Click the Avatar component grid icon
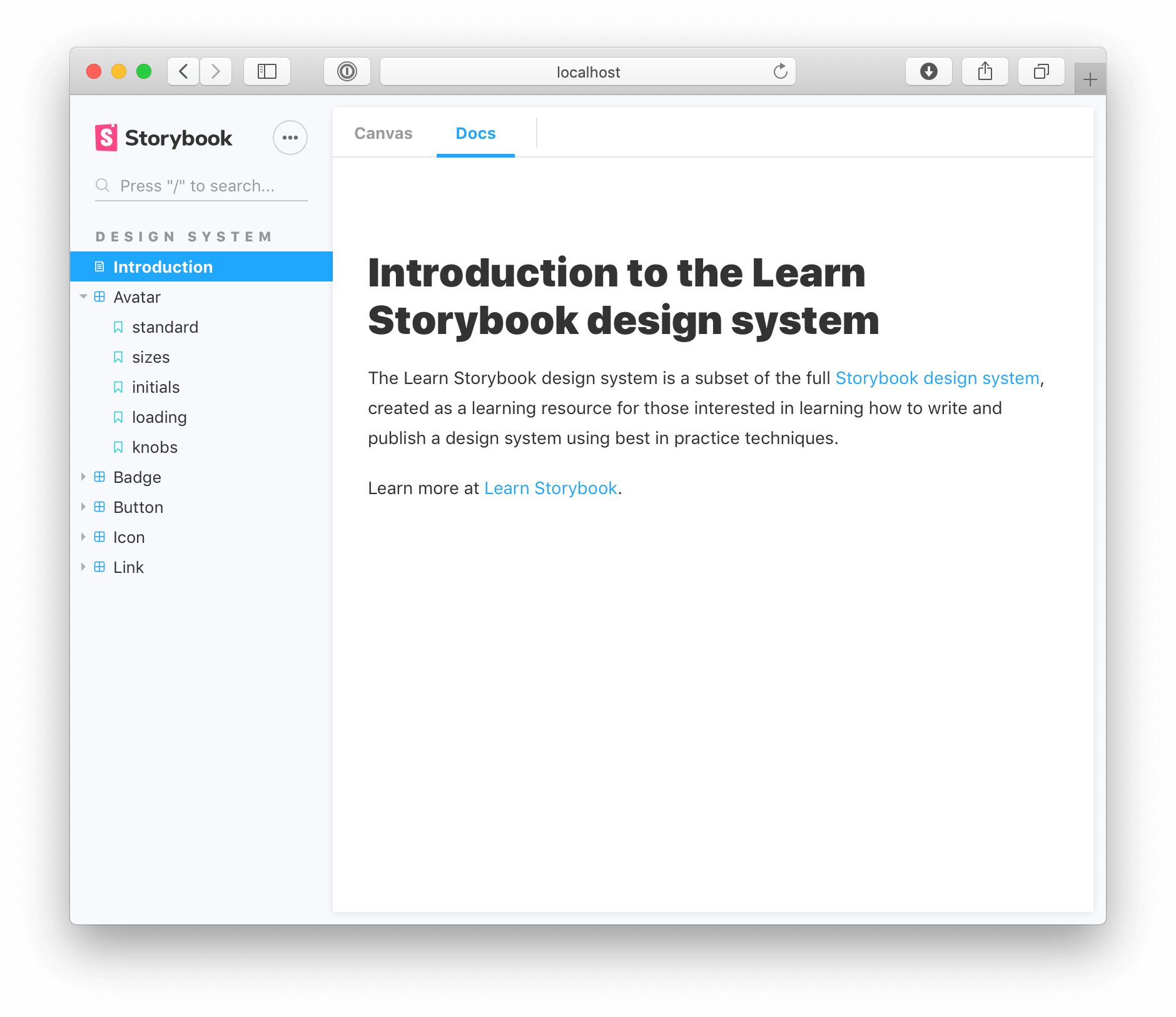Image resolution: width=1176 pixels, height=1017 pixels. [x=99, y=296]
